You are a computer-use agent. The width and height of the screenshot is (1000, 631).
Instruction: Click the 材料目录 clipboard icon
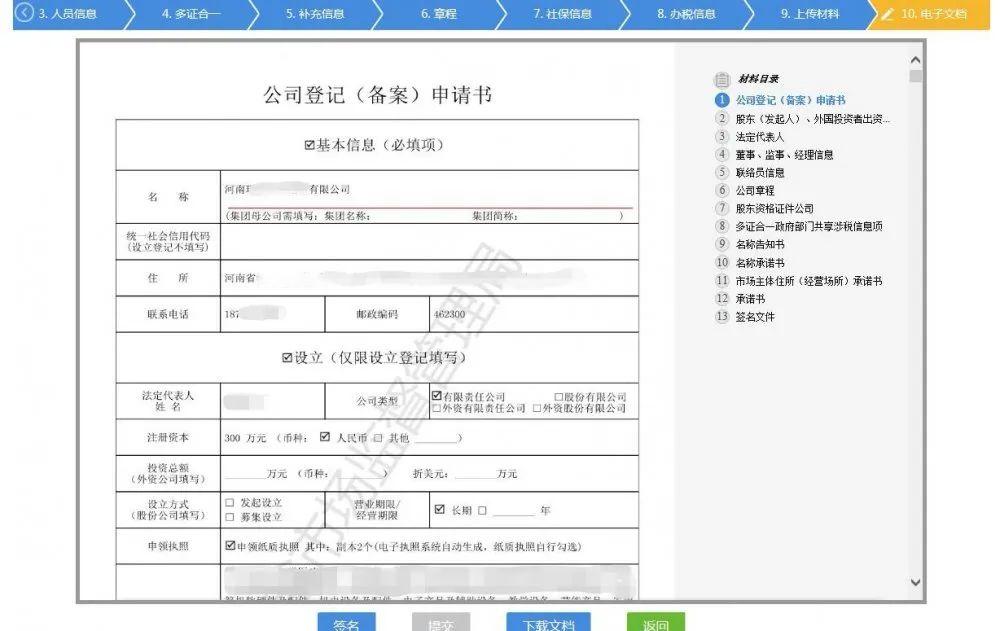(722, 80)
